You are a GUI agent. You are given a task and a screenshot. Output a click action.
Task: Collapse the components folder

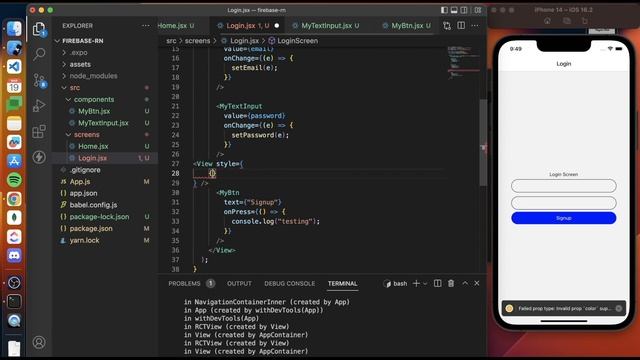pyautogui.click(x=94, y=99)
